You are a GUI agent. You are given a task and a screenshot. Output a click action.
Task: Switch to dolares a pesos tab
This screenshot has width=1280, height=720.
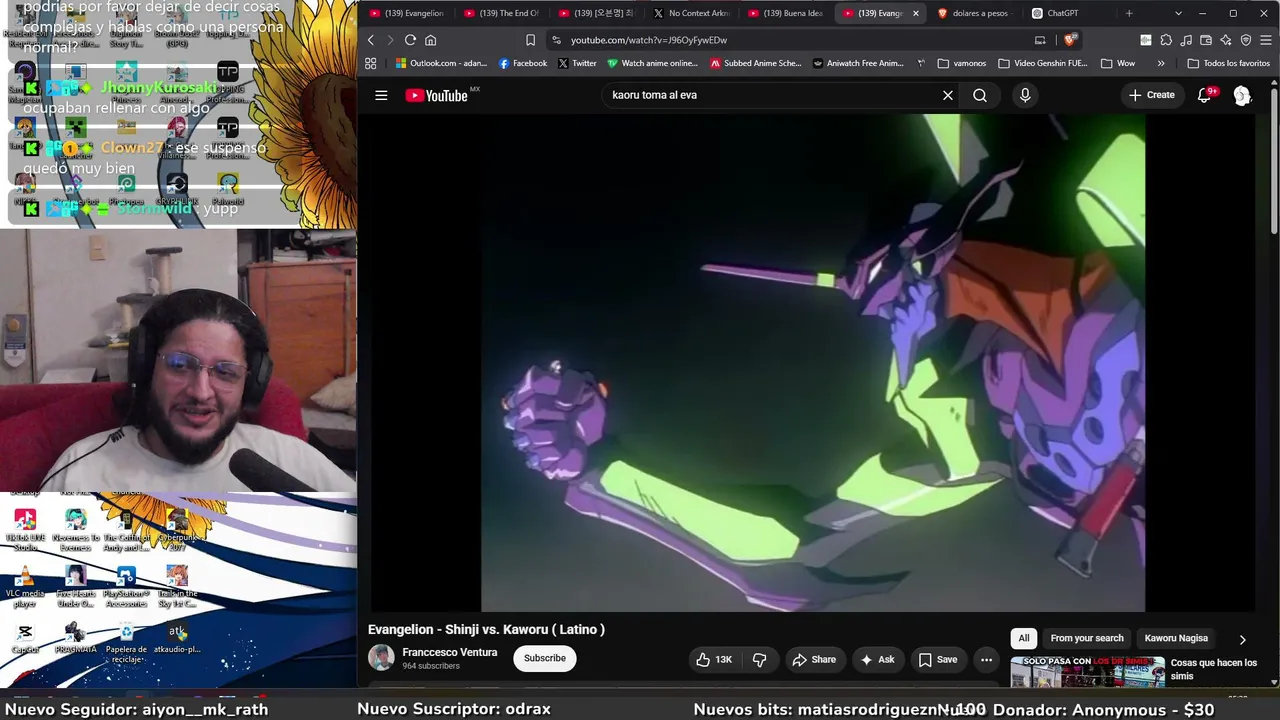[x=975, y=13]
